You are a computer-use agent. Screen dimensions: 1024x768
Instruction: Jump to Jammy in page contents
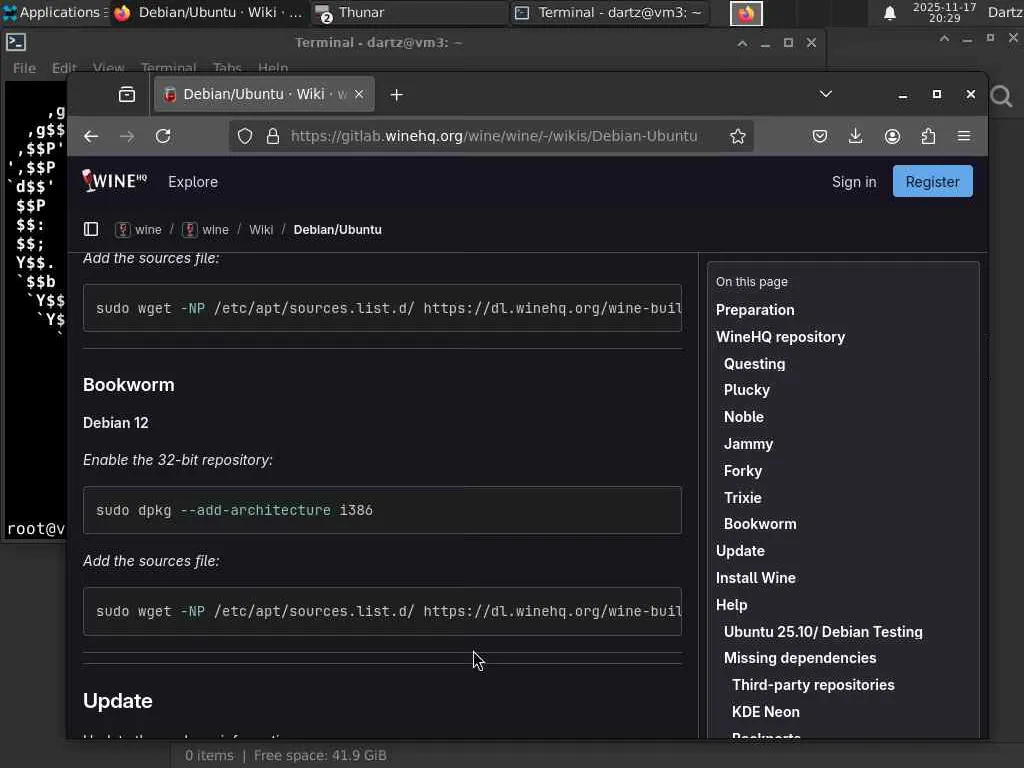coord(748,444)
